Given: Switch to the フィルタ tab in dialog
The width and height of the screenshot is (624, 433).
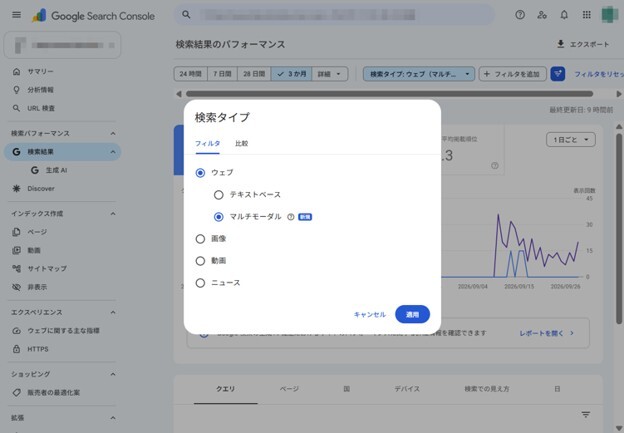Looking at the screenshot, I should click(207, 143).
